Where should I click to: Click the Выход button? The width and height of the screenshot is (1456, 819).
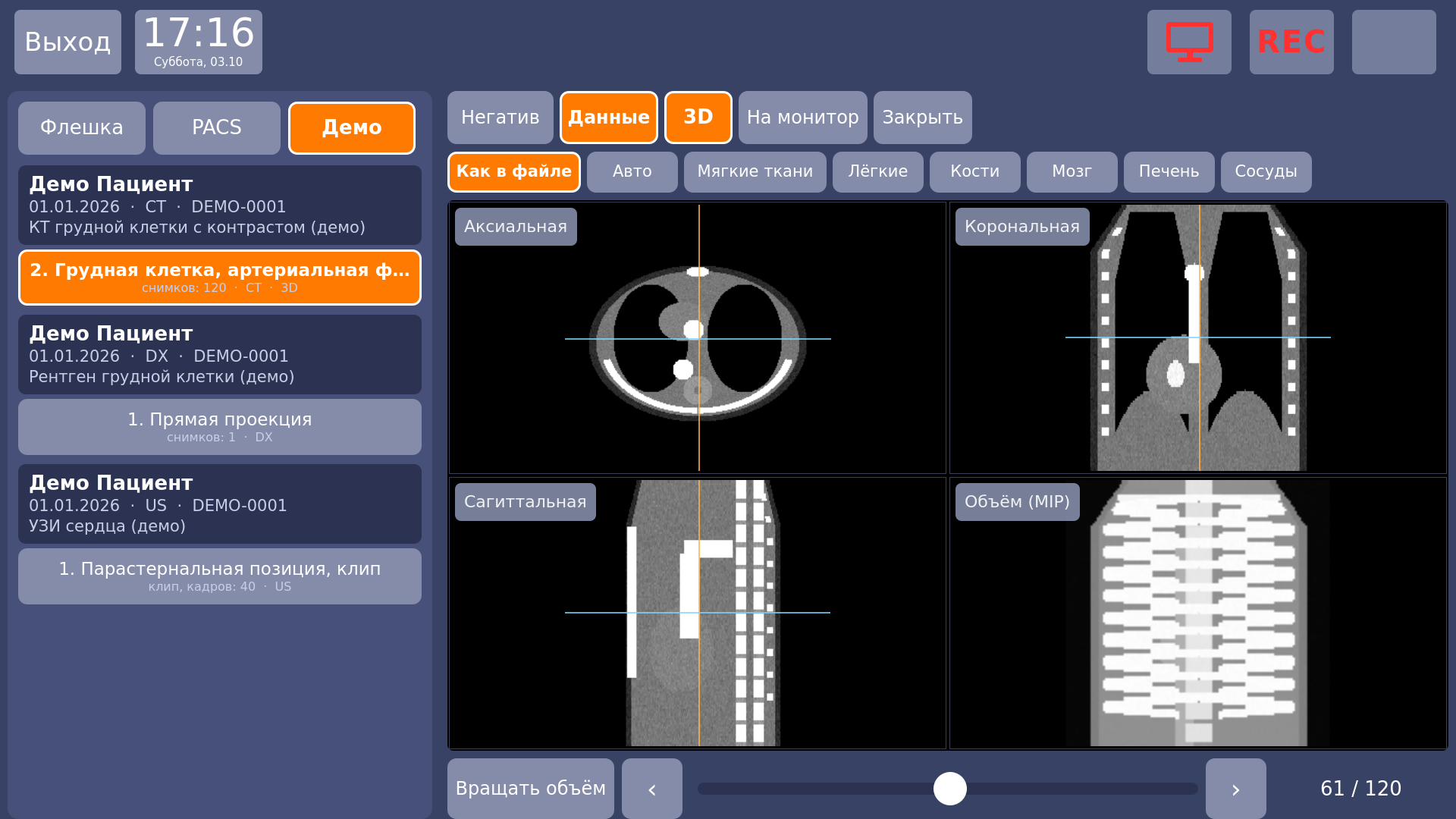[x=67, y=42]
